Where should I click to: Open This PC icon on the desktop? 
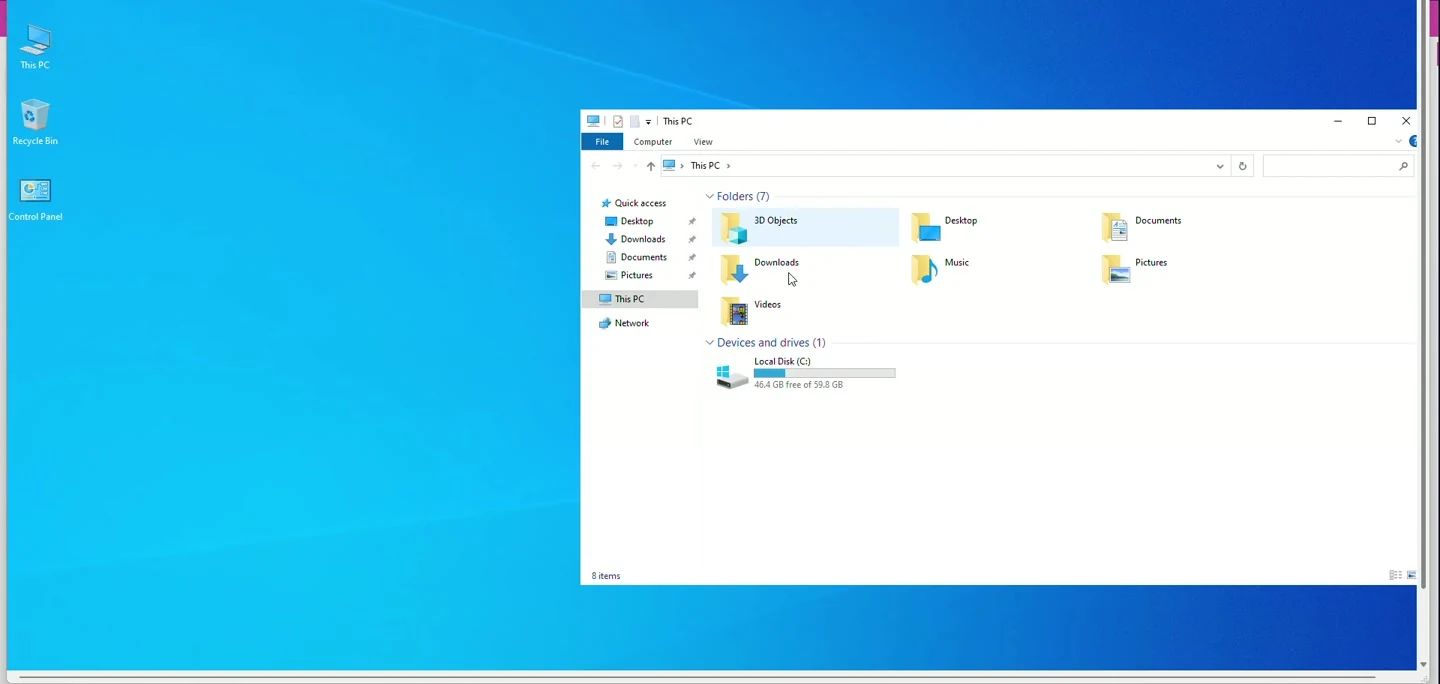[35, 46]
